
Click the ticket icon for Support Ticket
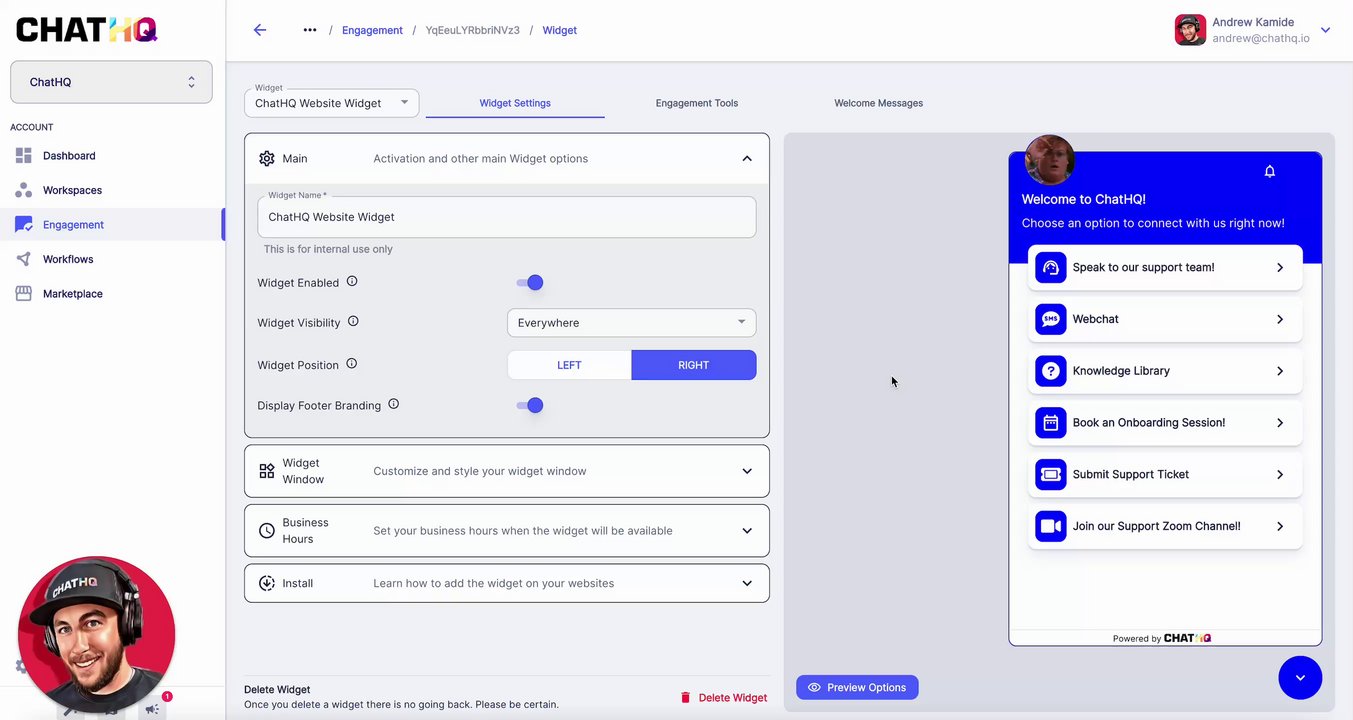pyautogui.click(x=1051, y=474)
